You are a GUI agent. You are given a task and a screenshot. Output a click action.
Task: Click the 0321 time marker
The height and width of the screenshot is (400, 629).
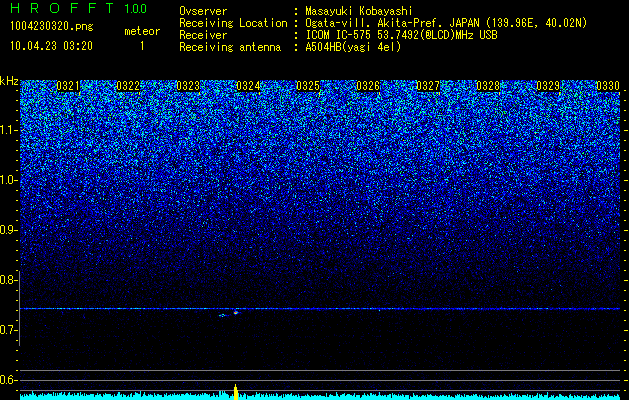click(68, 86)
